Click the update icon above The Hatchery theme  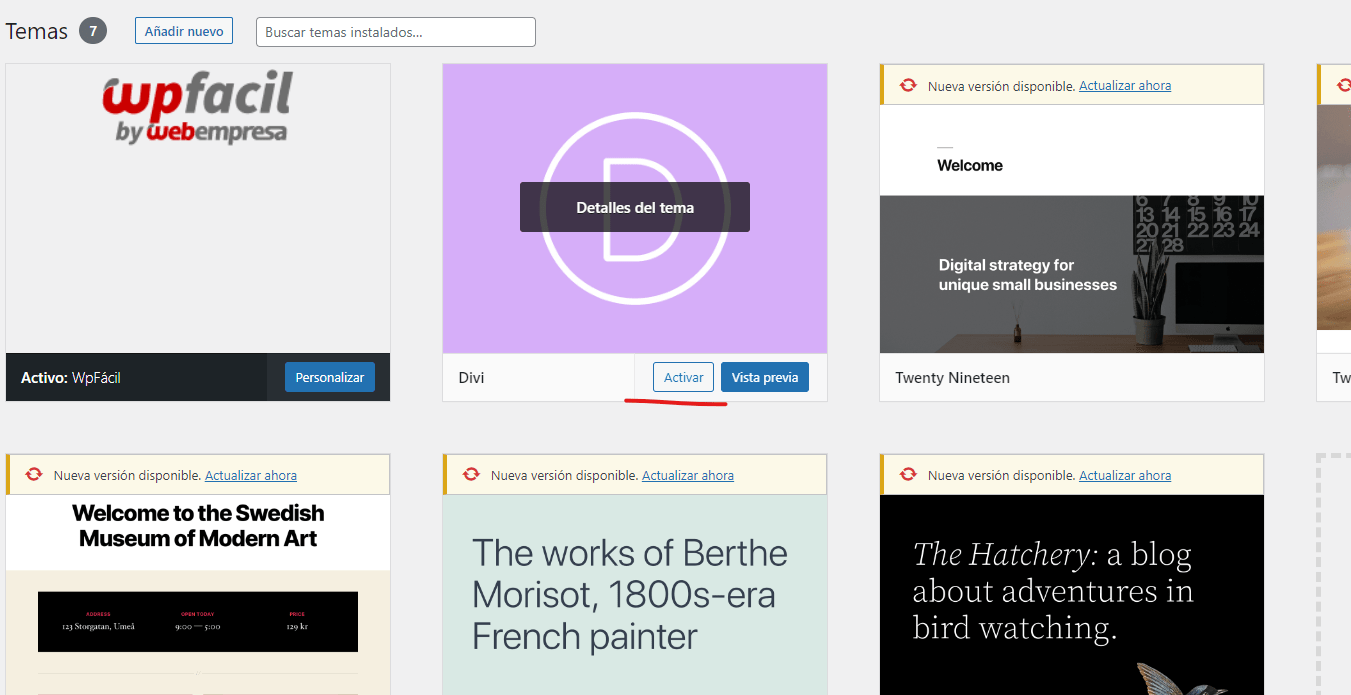[908, 475]
